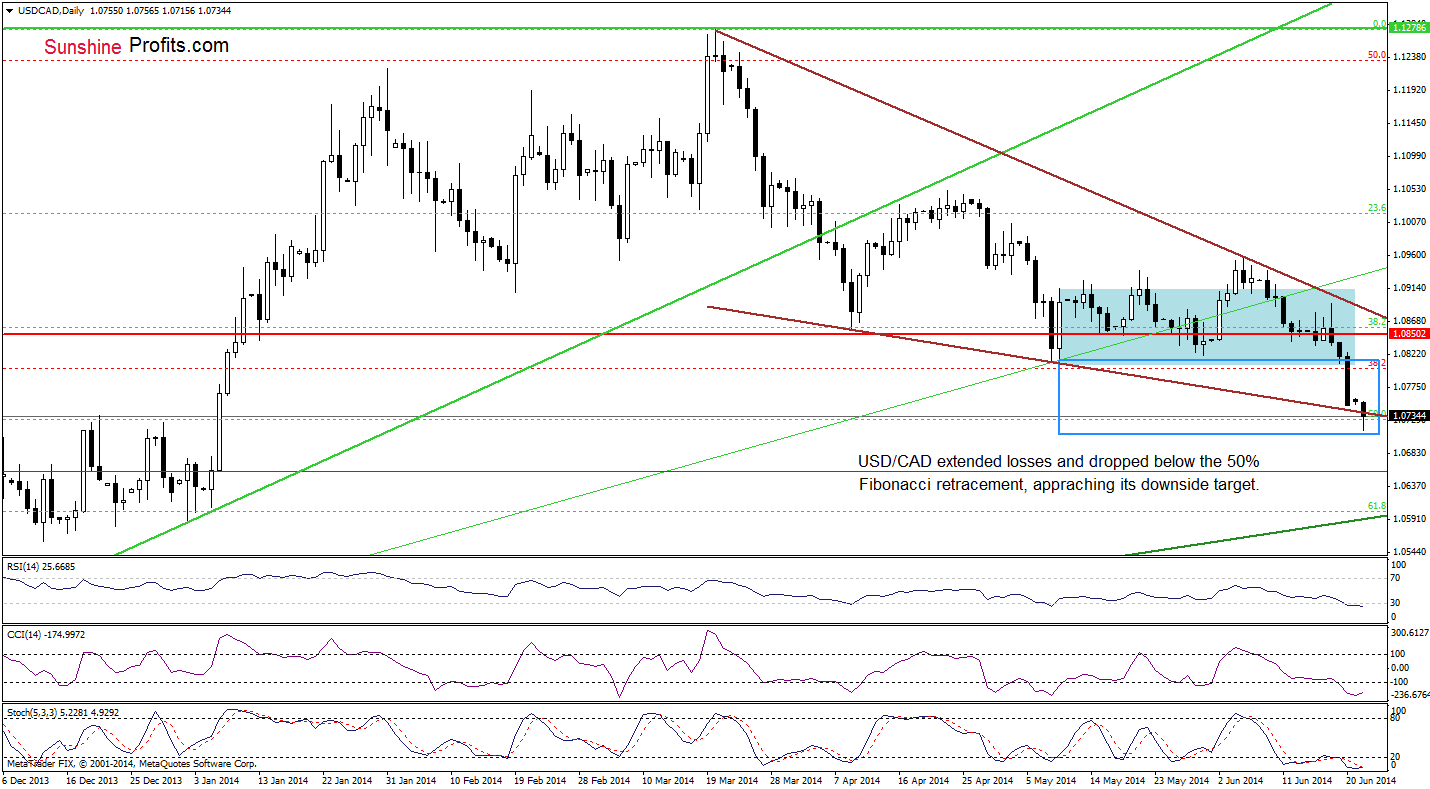This screenshot has height=789, width=1430.
Task: Click the red 1.08502 price tag
Action: 1408,334
